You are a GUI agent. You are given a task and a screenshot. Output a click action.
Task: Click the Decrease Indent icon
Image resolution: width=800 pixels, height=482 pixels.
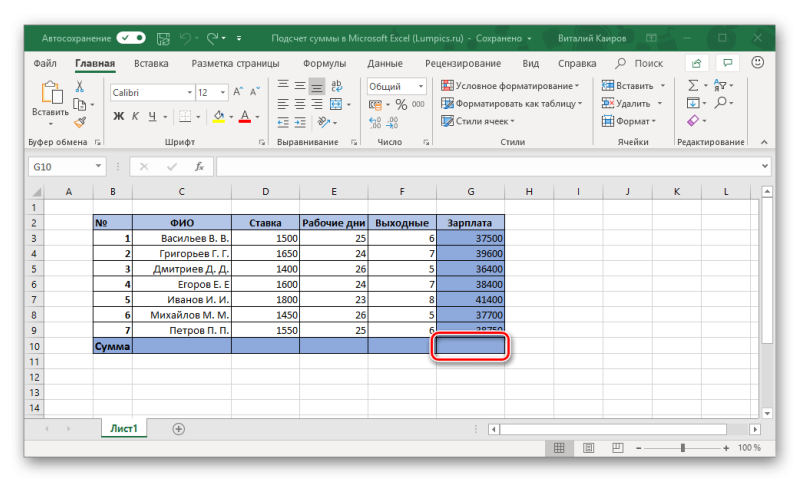283,122
